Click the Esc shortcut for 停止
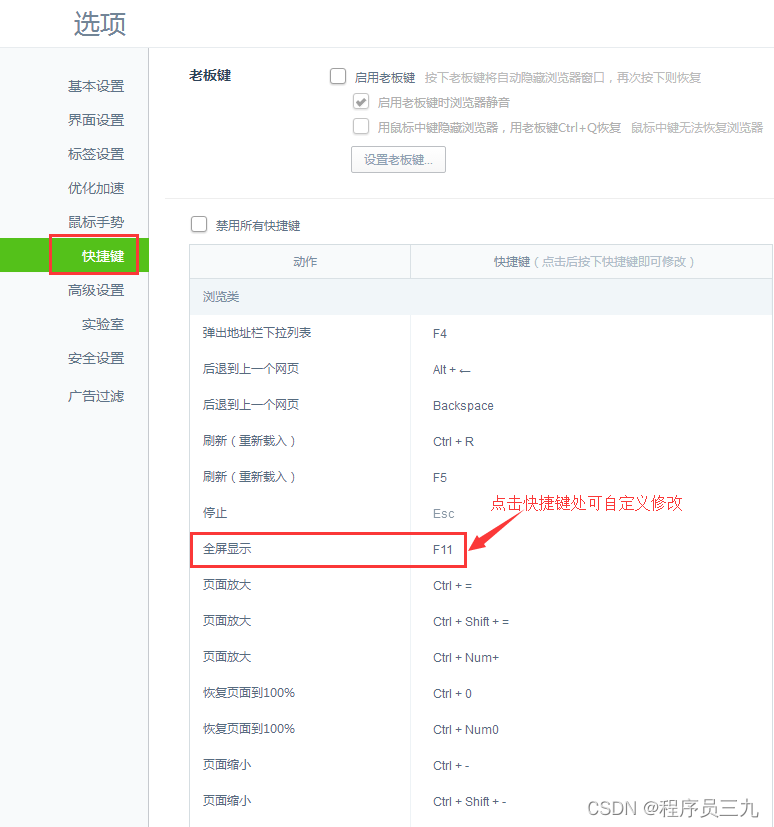 (x=443, y=514)
